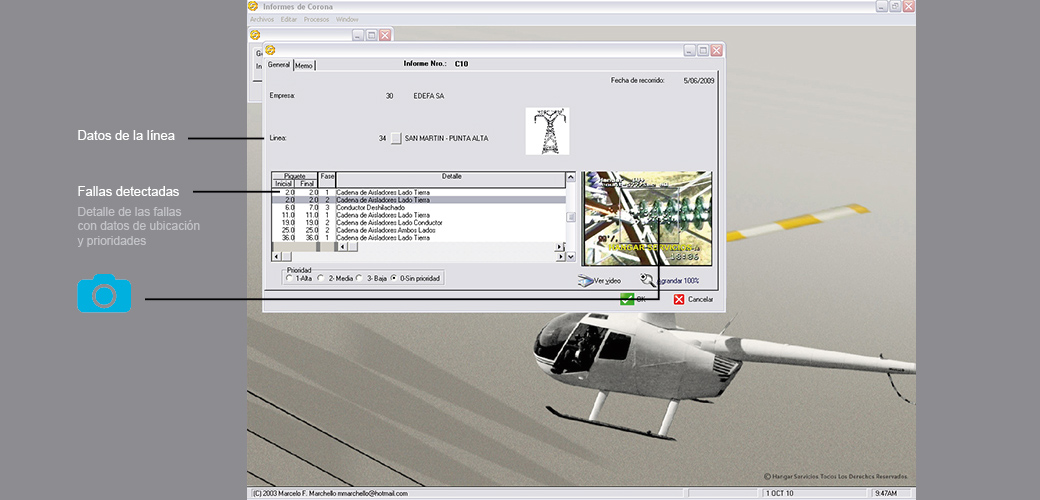The width and height of the screenshot is (1040, 500).
Task: Switch to the General tab
Action: coord(279,65)
